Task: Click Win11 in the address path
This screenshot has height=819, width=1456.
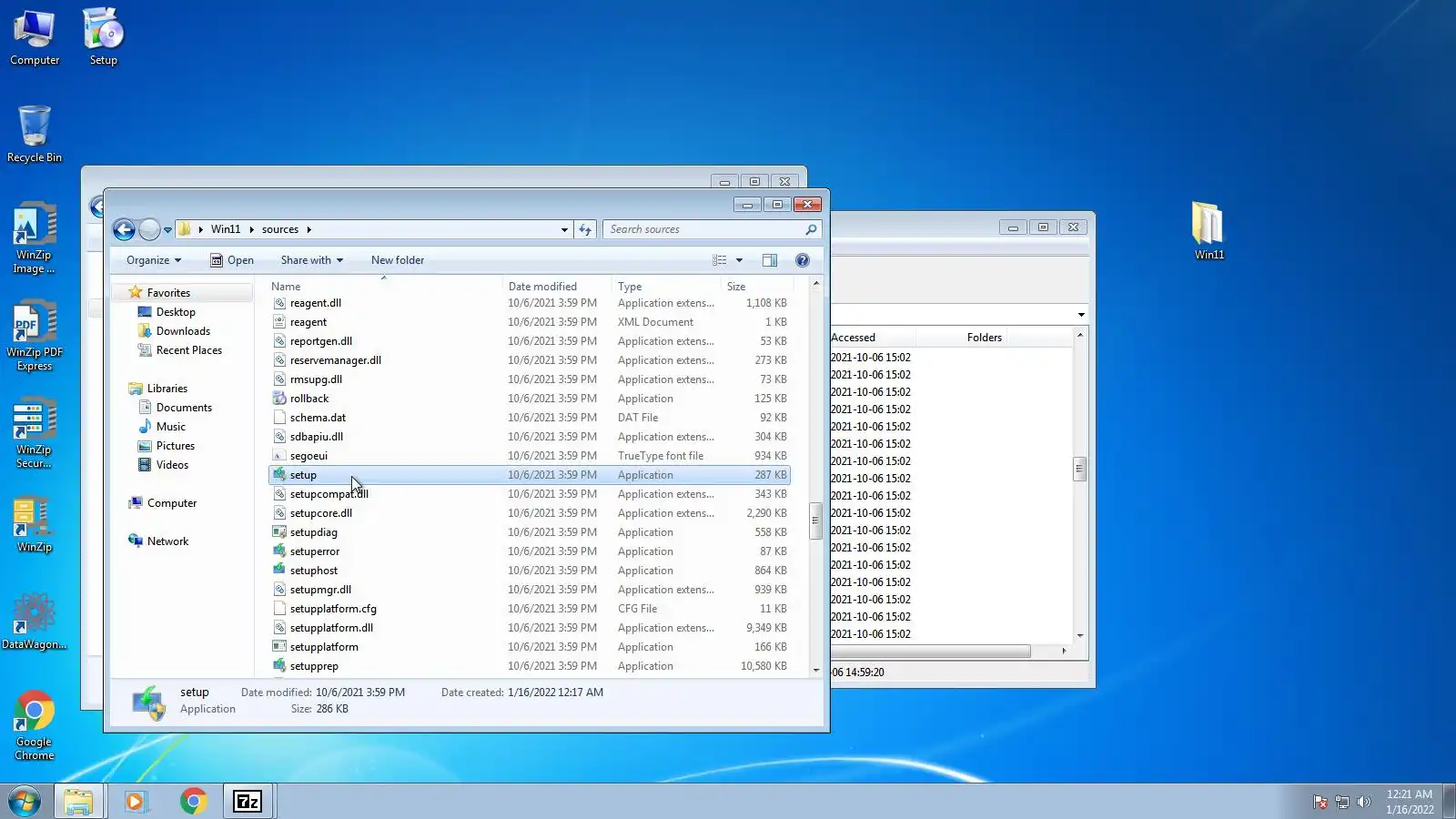Action: [226, 229]
